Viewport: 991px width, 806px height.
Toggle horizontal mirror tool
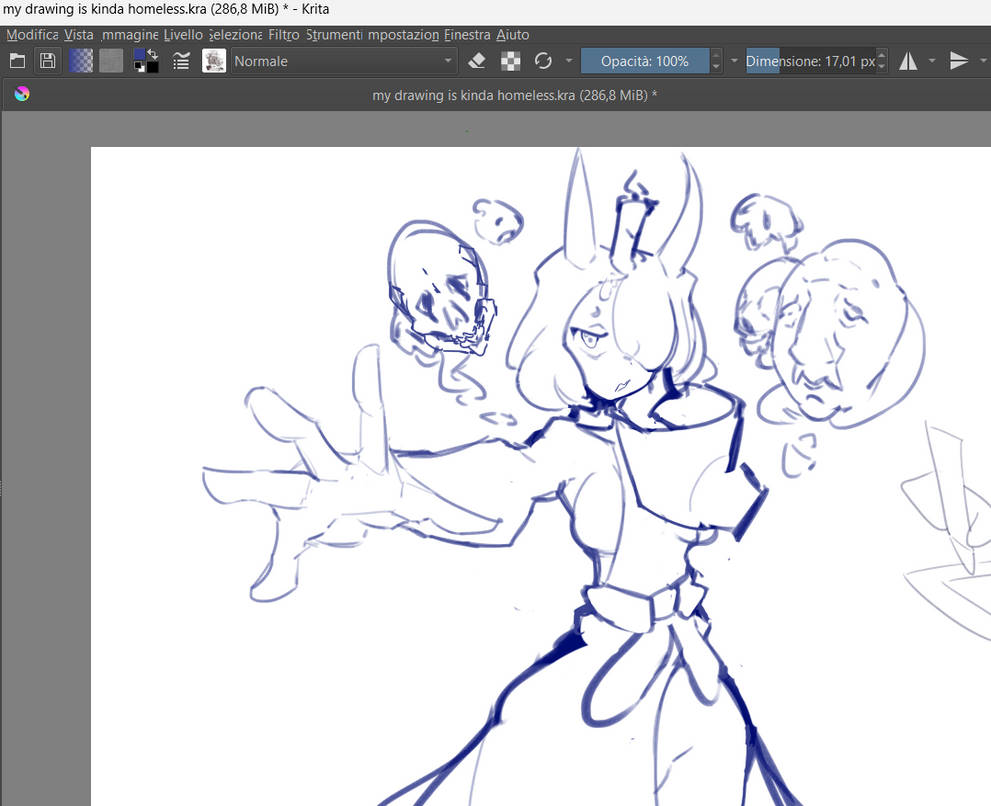click(x=908, y=61)
